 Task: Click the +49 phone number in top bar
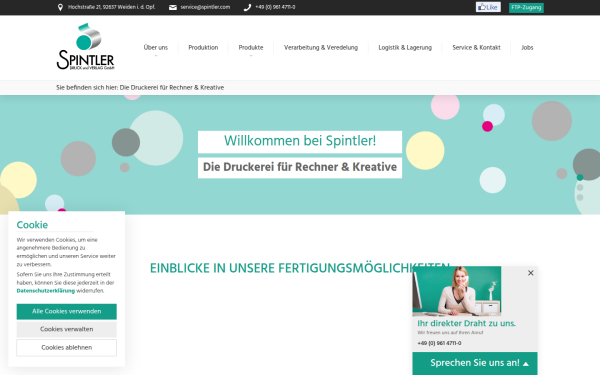click(275, 7)
